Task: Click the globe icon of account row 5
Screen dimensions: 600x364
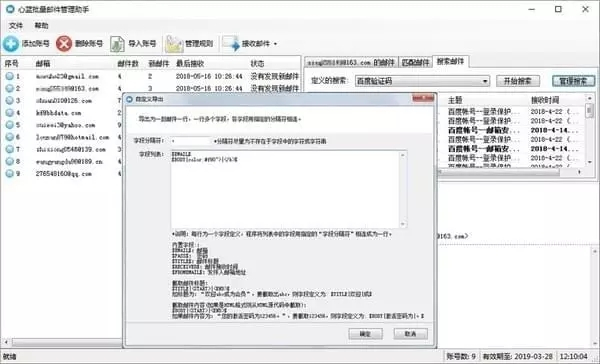Action: click(9, 125)
